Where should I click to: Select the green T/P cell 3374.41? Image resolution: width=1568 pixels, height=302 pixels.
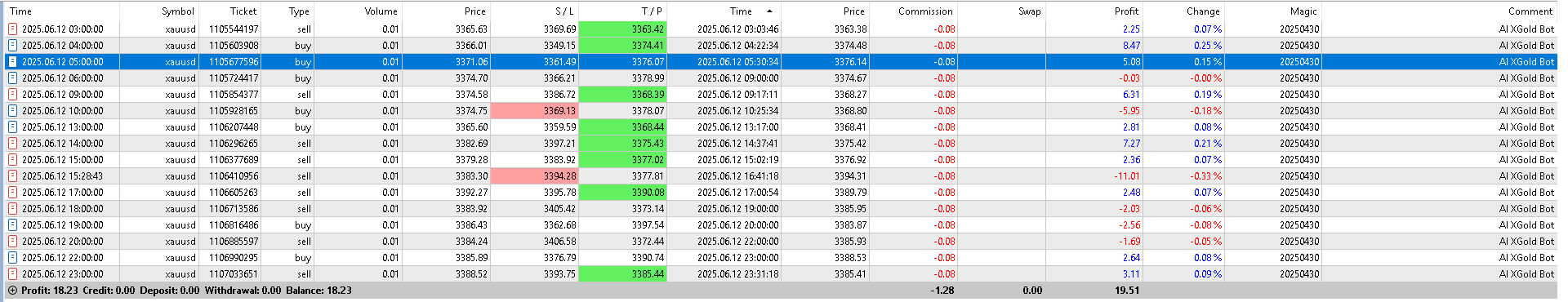[x=622, y=46]
